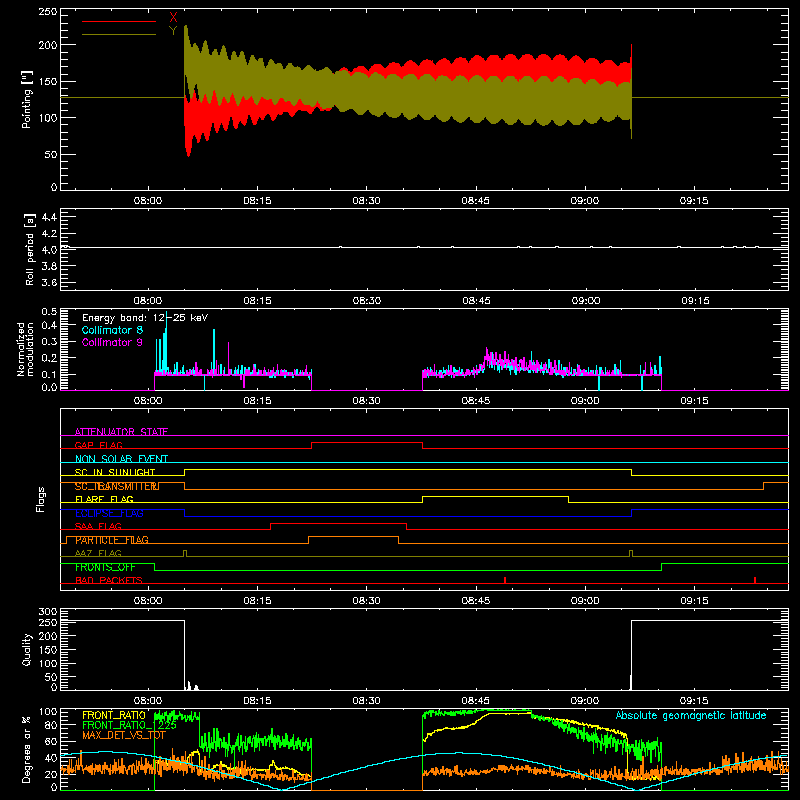Click the GAP_FLAG label
Image resolution: width=800 pixels, height=800 pixels.
pyautogui.click(x=98, y=445)
